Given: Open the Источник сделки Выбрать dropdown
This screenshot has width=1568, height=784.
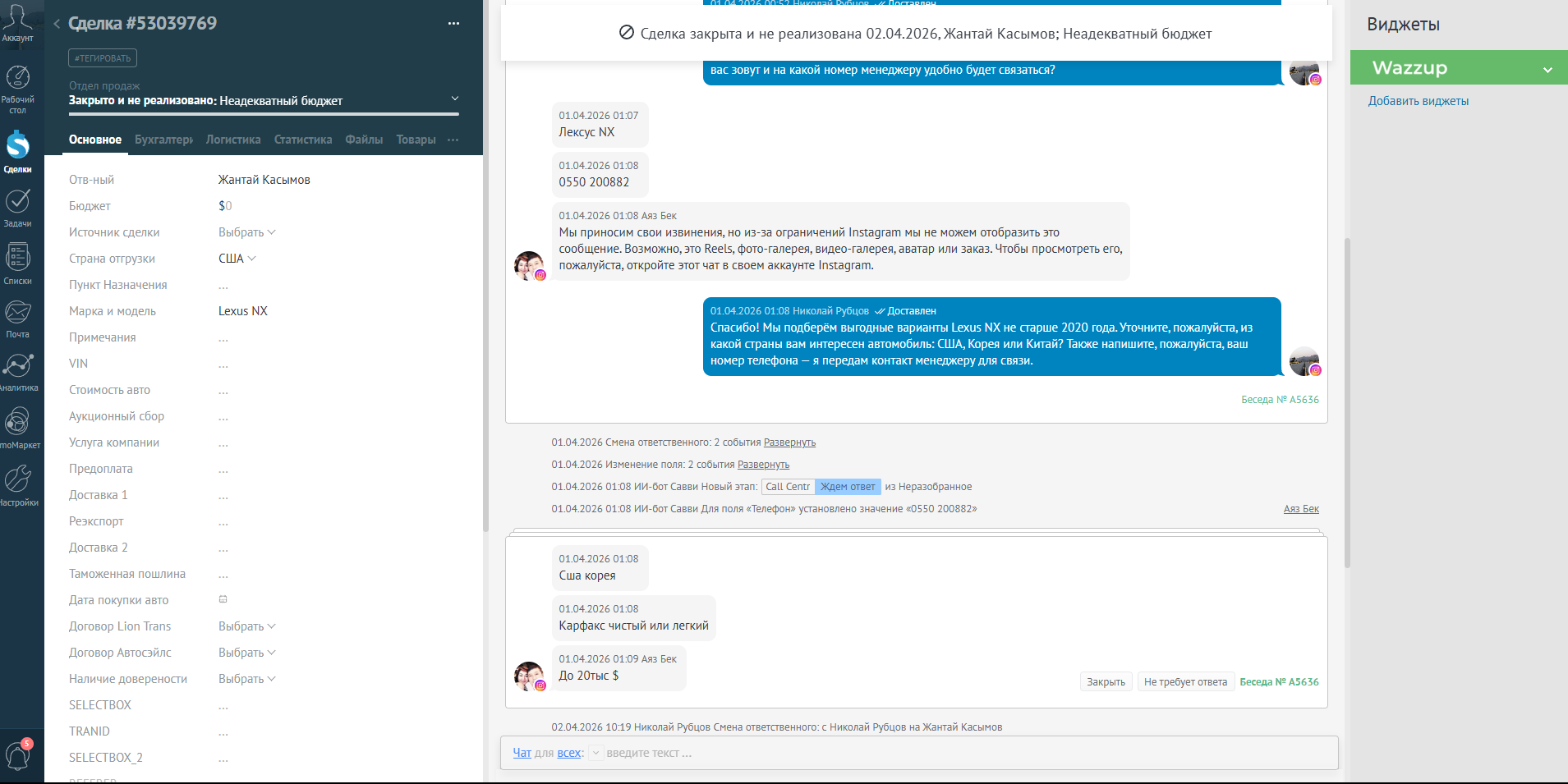Looking at the screenshot, I should pyautogui.click(x=246, y=232).
